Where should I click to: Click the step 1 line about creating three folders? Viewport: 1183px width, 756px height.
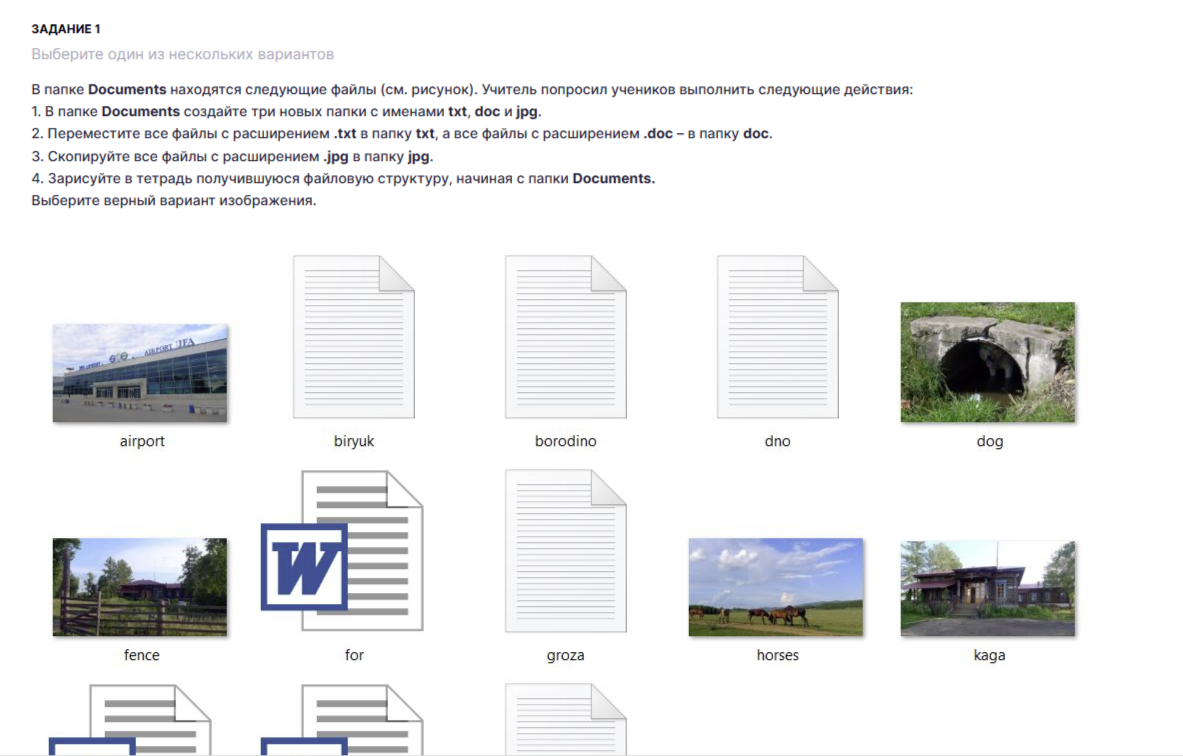(x=287, y=112)
